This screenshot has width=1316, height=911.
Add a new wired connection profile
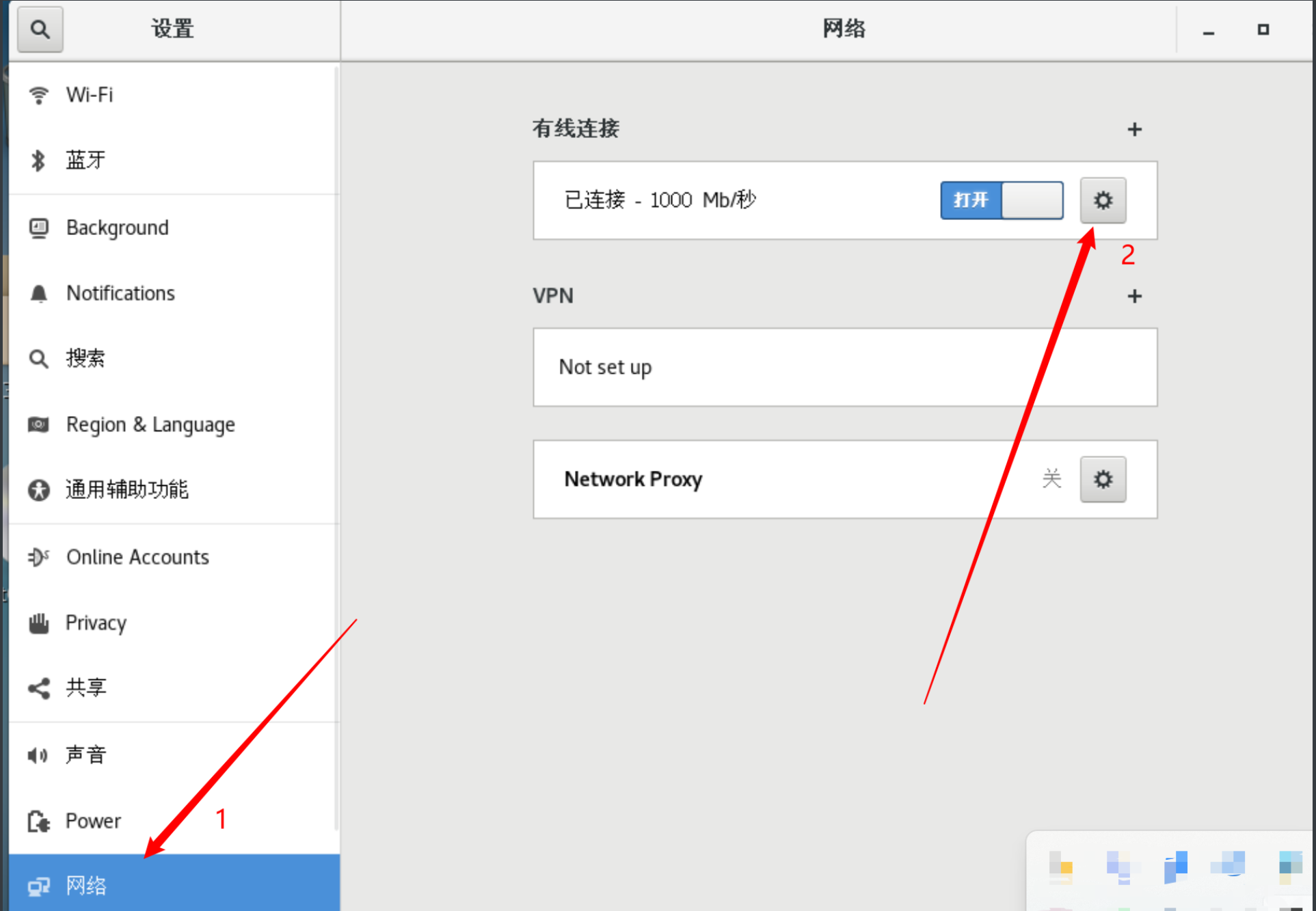[x=1134, y=129]
